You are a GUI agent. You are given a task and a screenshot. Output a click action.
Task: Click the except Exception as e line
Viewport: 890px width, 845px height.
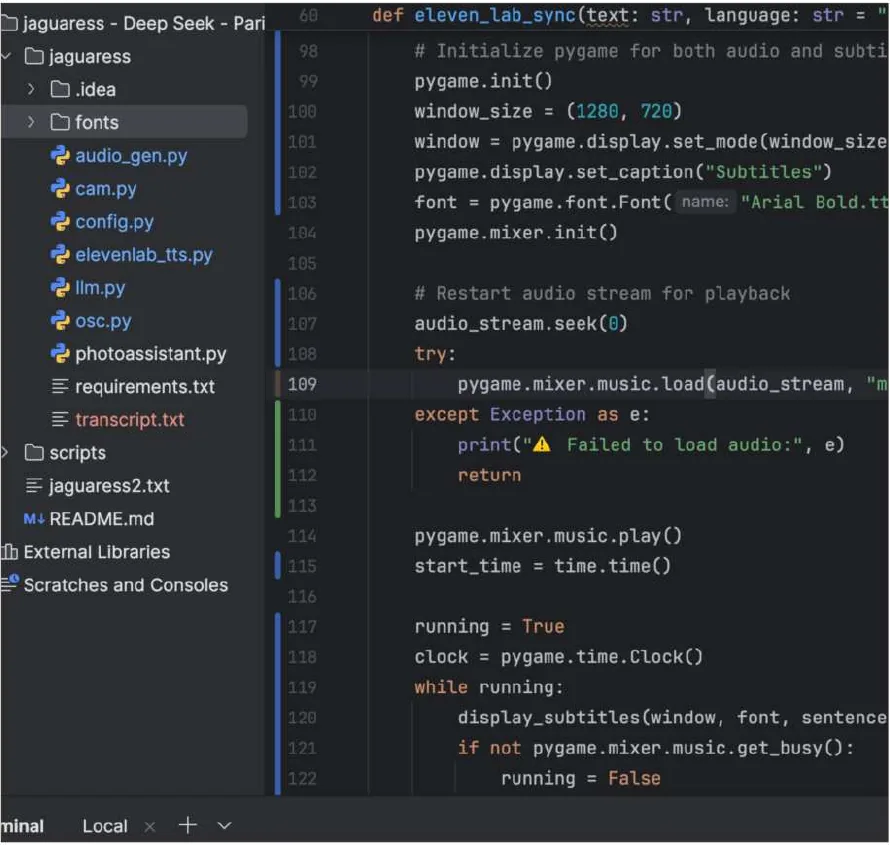coord(532,415)
